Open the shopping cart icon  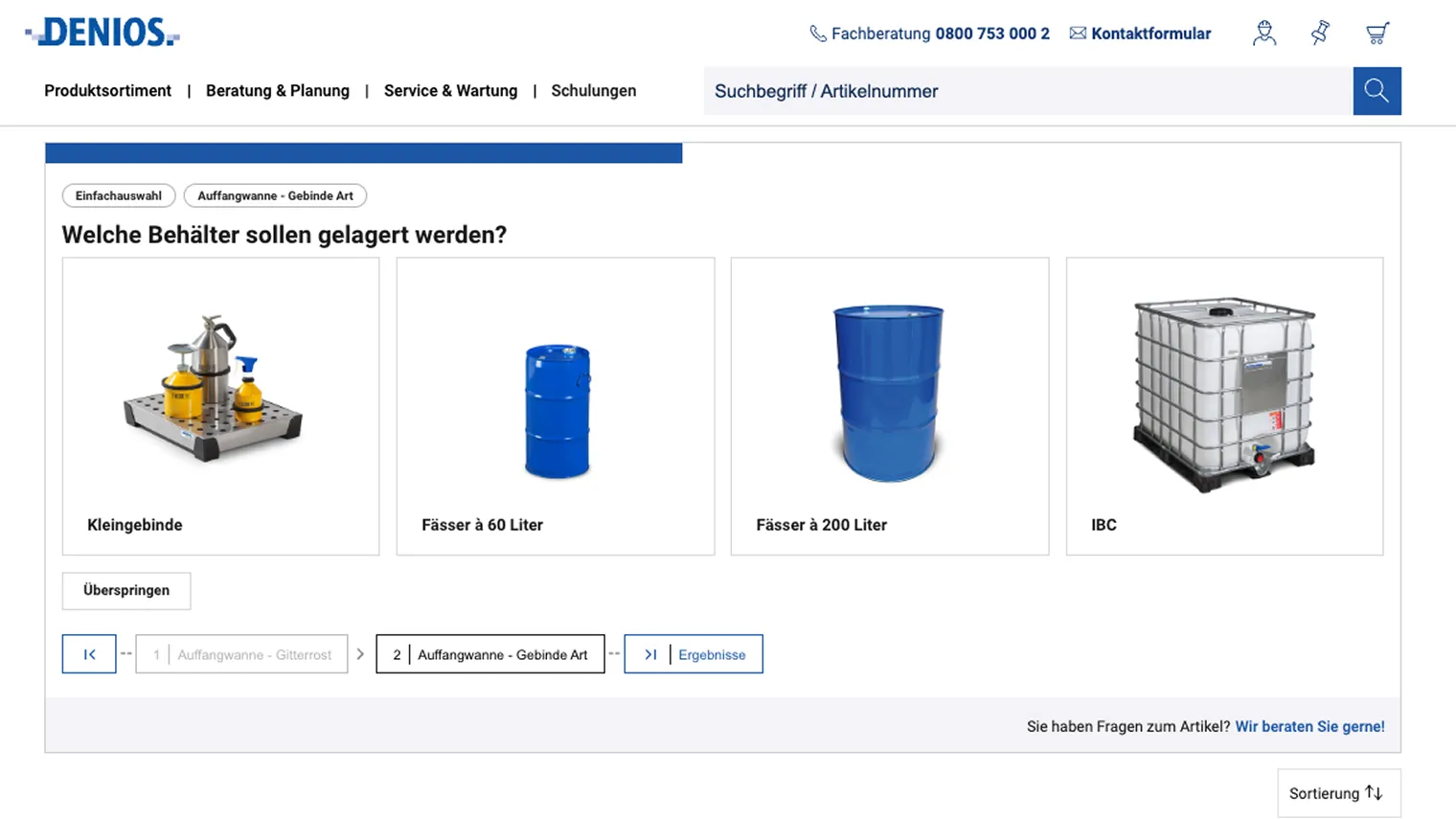pyautogui.click(x=1376, y=33)
